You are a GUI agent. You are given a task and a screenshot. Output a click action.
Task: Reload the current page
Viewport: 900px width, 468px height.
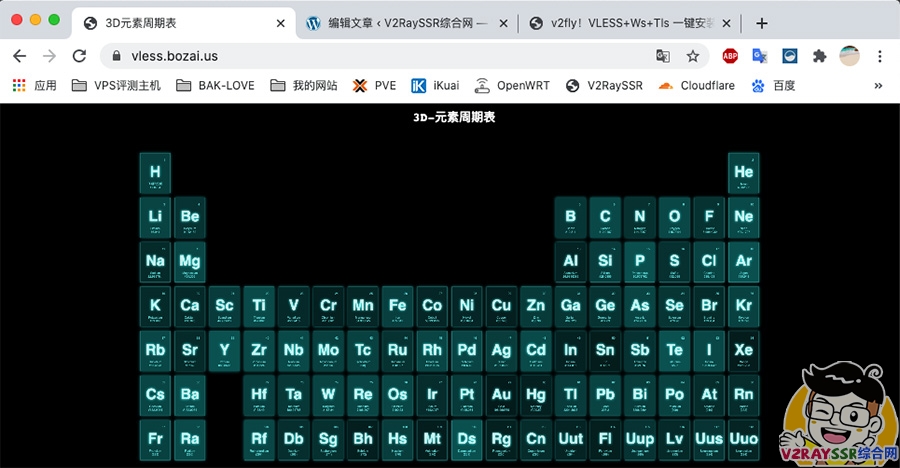pos(79,56)
